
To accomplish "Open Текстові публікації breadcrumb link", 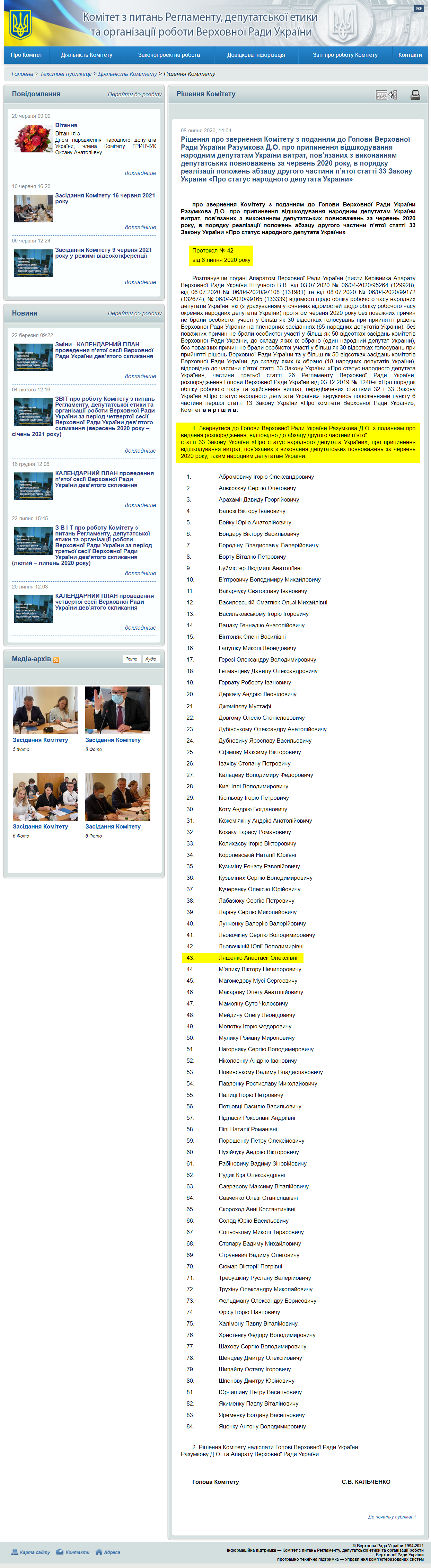I will click(x=66, y=74).
